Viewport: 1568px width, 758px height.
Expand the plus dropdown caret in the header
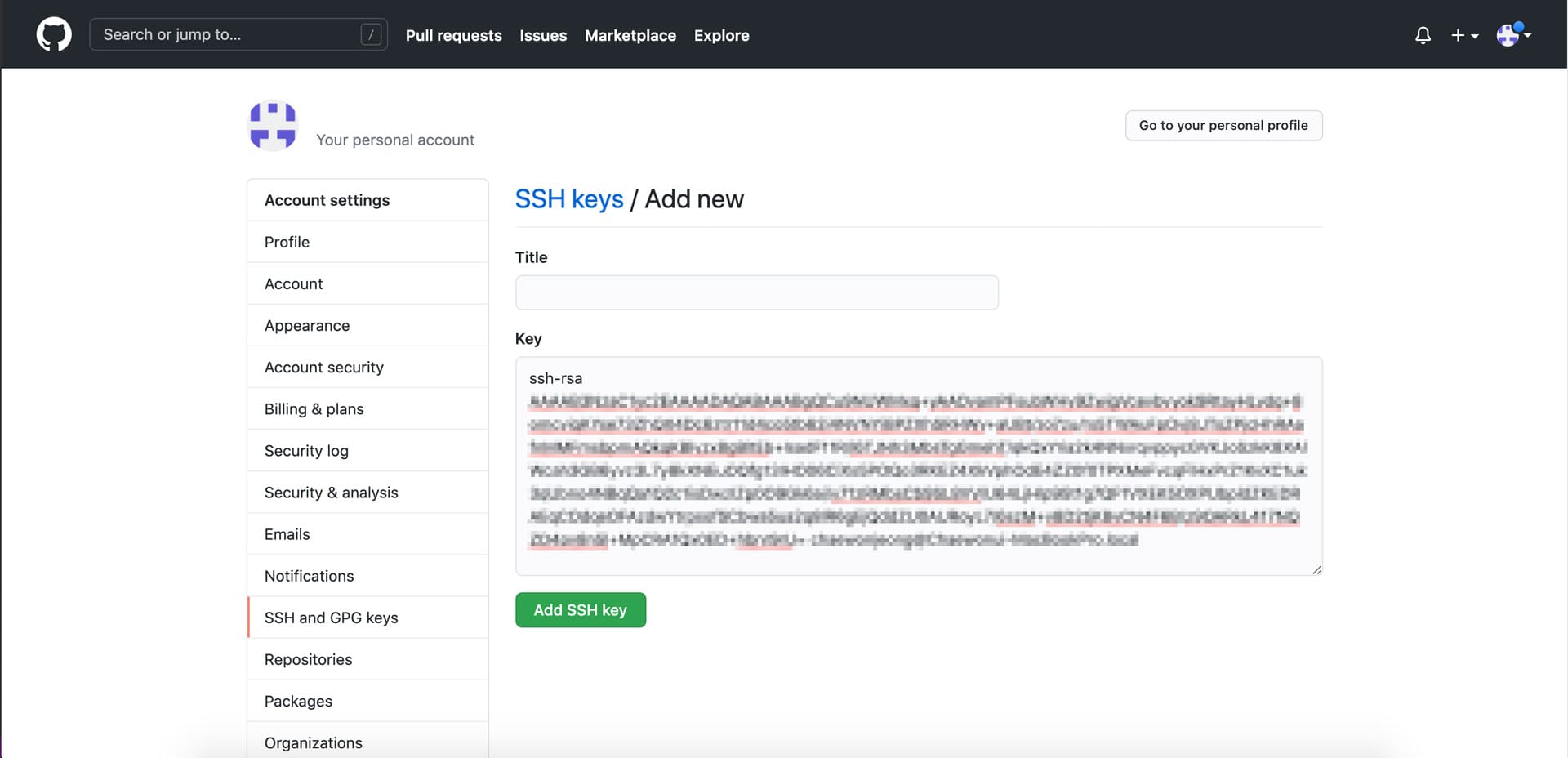(1474, 38)
